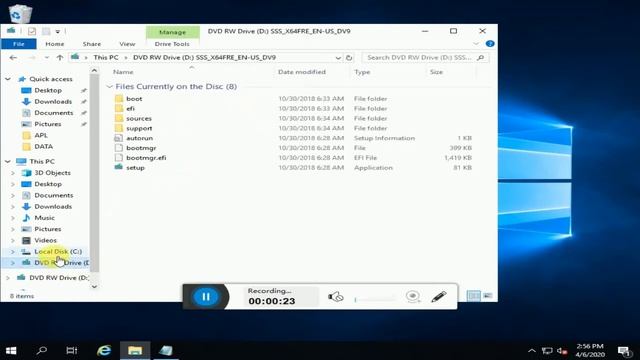The height and width of the screenshot is (360, 640).
Task: Select the boot folder
Action: [x=134, y=99]
